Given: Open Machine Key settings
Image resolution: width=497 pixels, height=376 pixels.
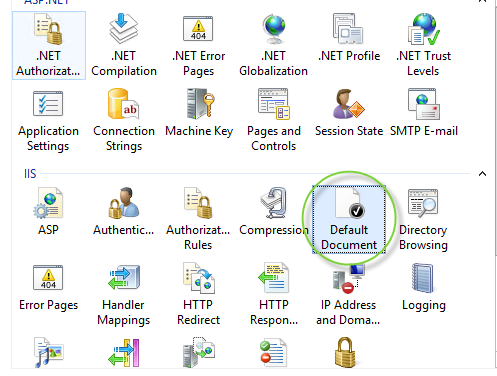Looking at the screenshot, I should click(x=199, y=113).
